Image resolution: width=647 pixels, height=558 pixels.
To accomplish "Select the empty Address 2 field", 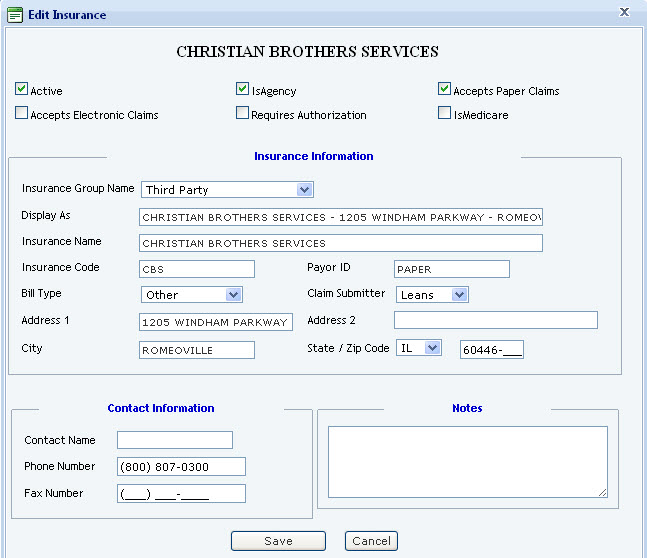I will (496, 320).
